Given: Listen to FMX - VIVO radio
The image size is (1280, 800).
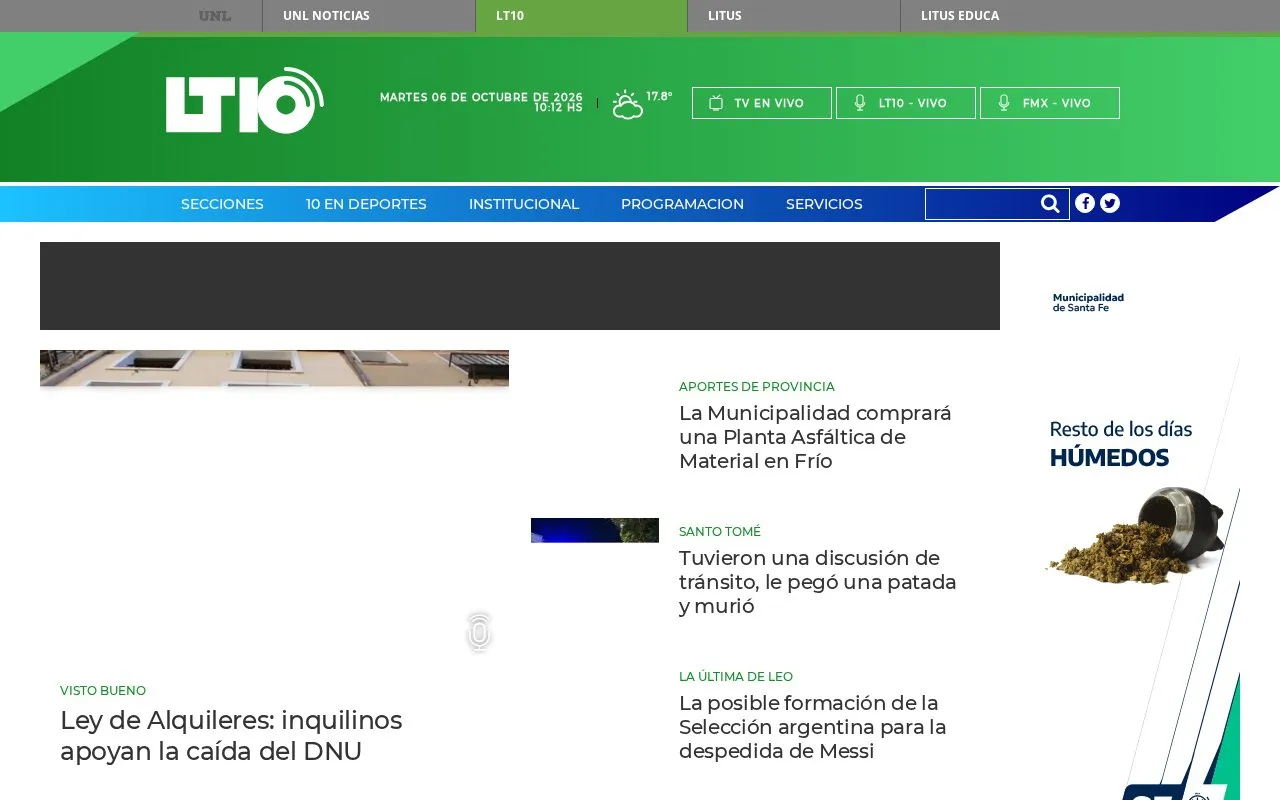Looking at the screenshot, I should pos(1050,103).
